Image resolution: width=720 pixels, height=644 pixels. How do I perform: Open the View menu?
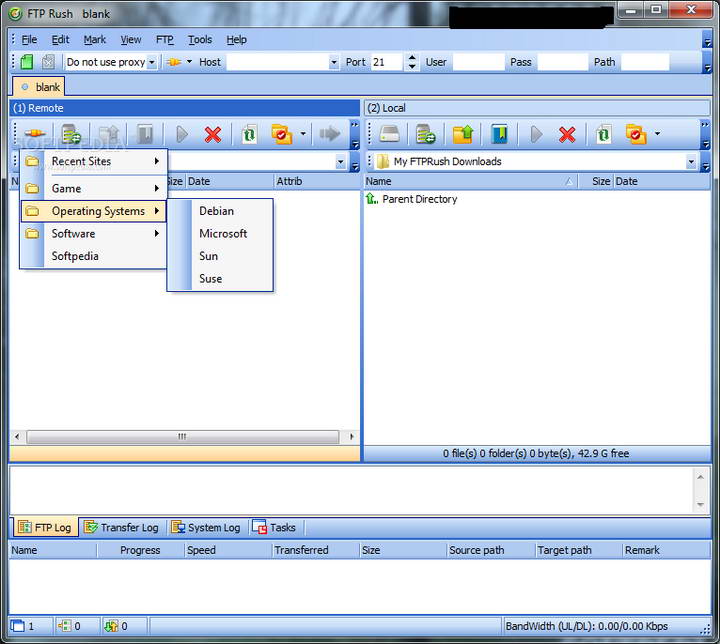coord(131,40)
